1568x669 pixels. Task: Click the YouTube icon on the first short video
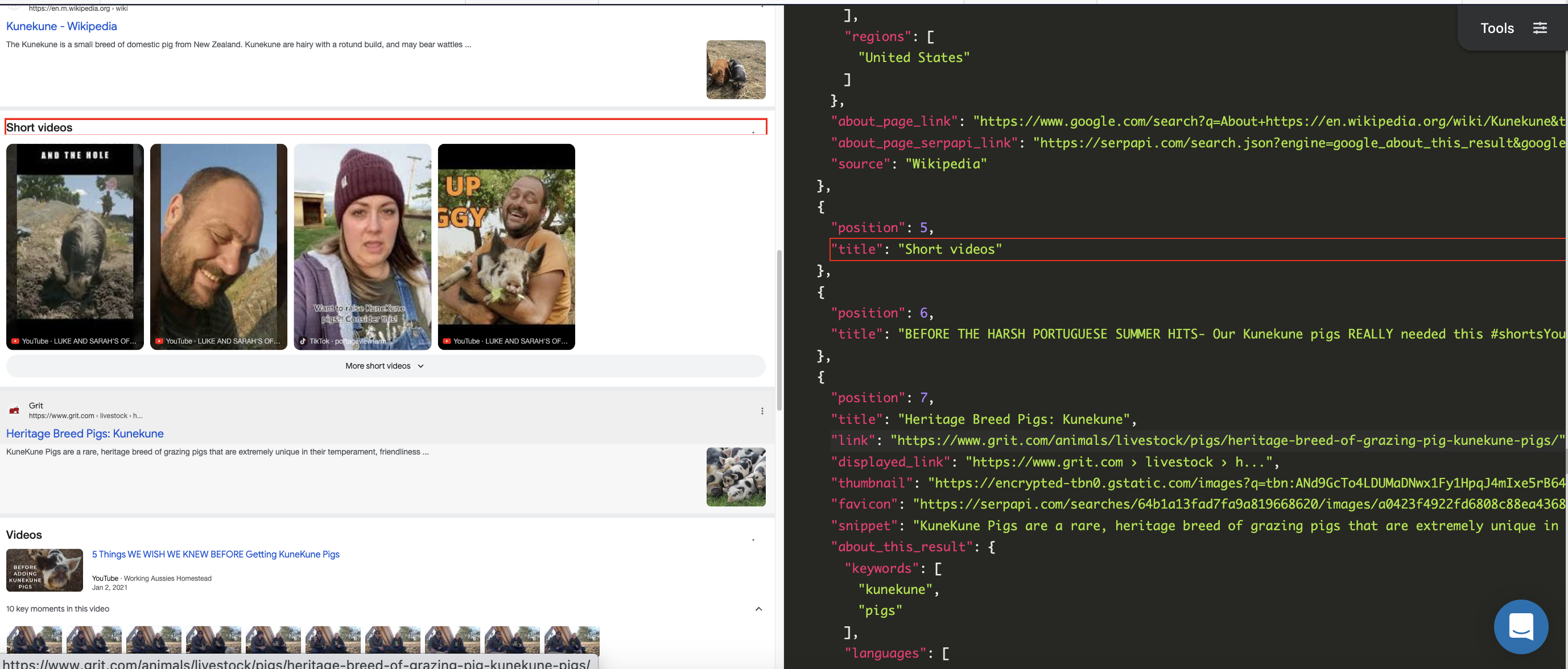[15, 341]
